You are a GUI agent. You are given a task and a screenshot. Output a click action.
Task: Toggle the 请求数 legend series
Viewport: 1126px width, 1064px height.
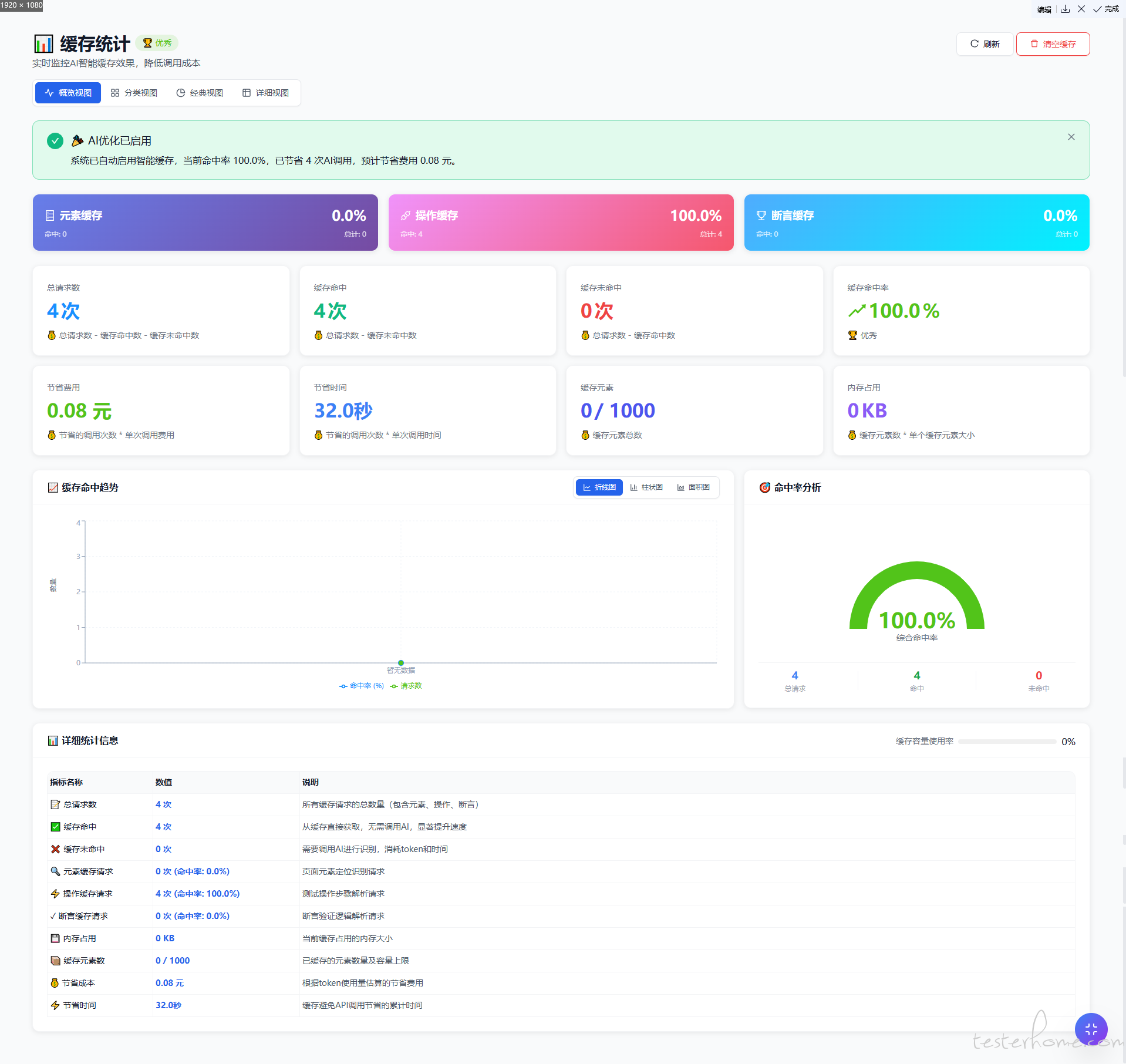[406, 686]
